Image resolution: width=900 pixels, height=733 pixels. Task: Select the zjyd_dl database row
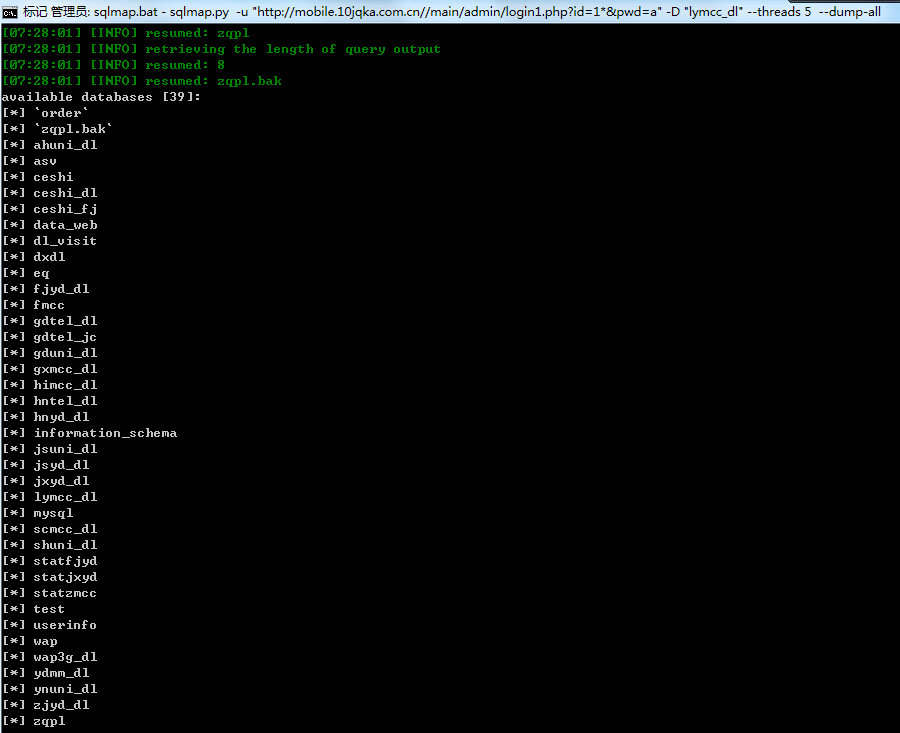pos(45,705)
